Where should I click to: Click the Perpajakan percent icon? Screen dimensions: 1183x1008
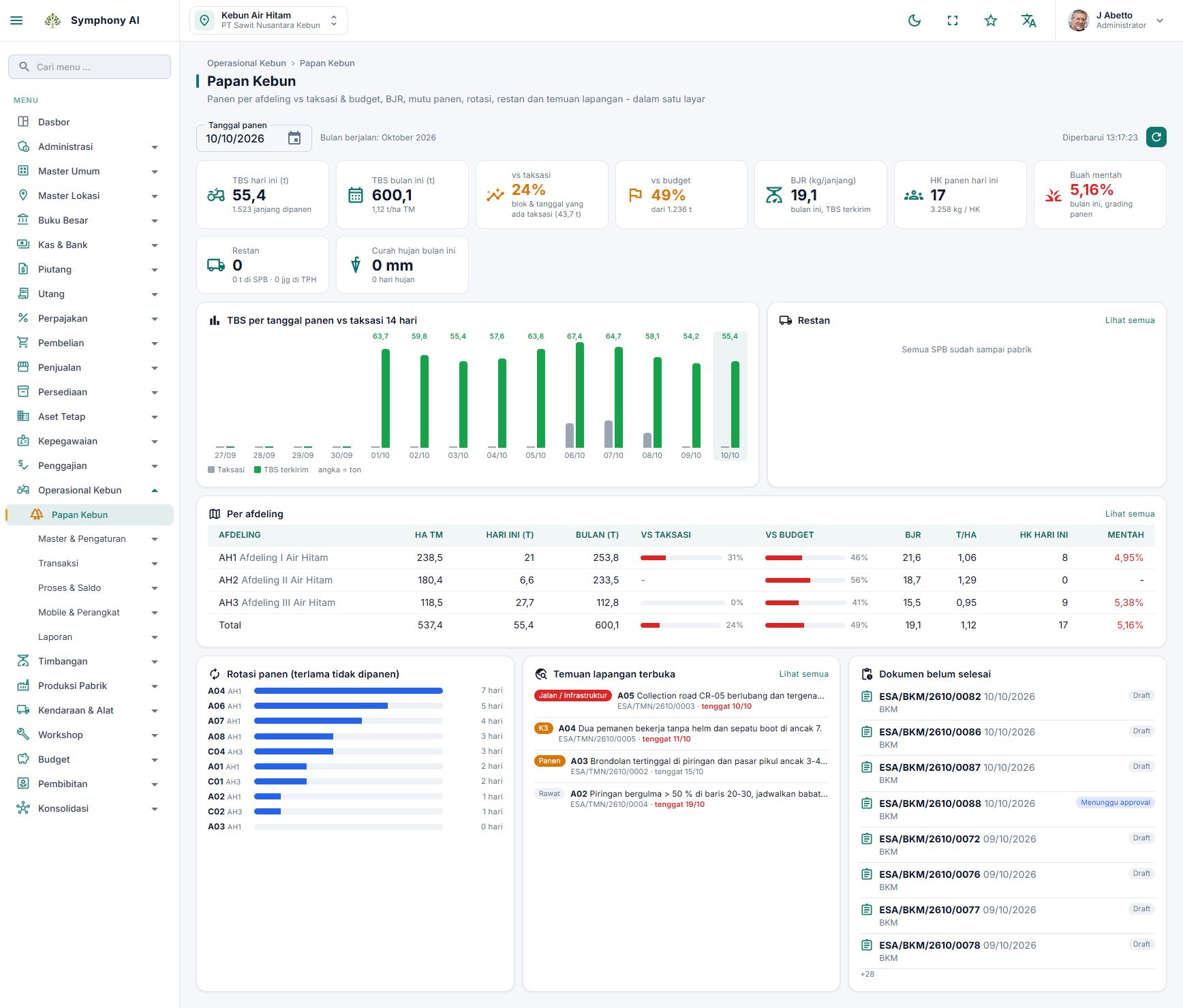23,318
